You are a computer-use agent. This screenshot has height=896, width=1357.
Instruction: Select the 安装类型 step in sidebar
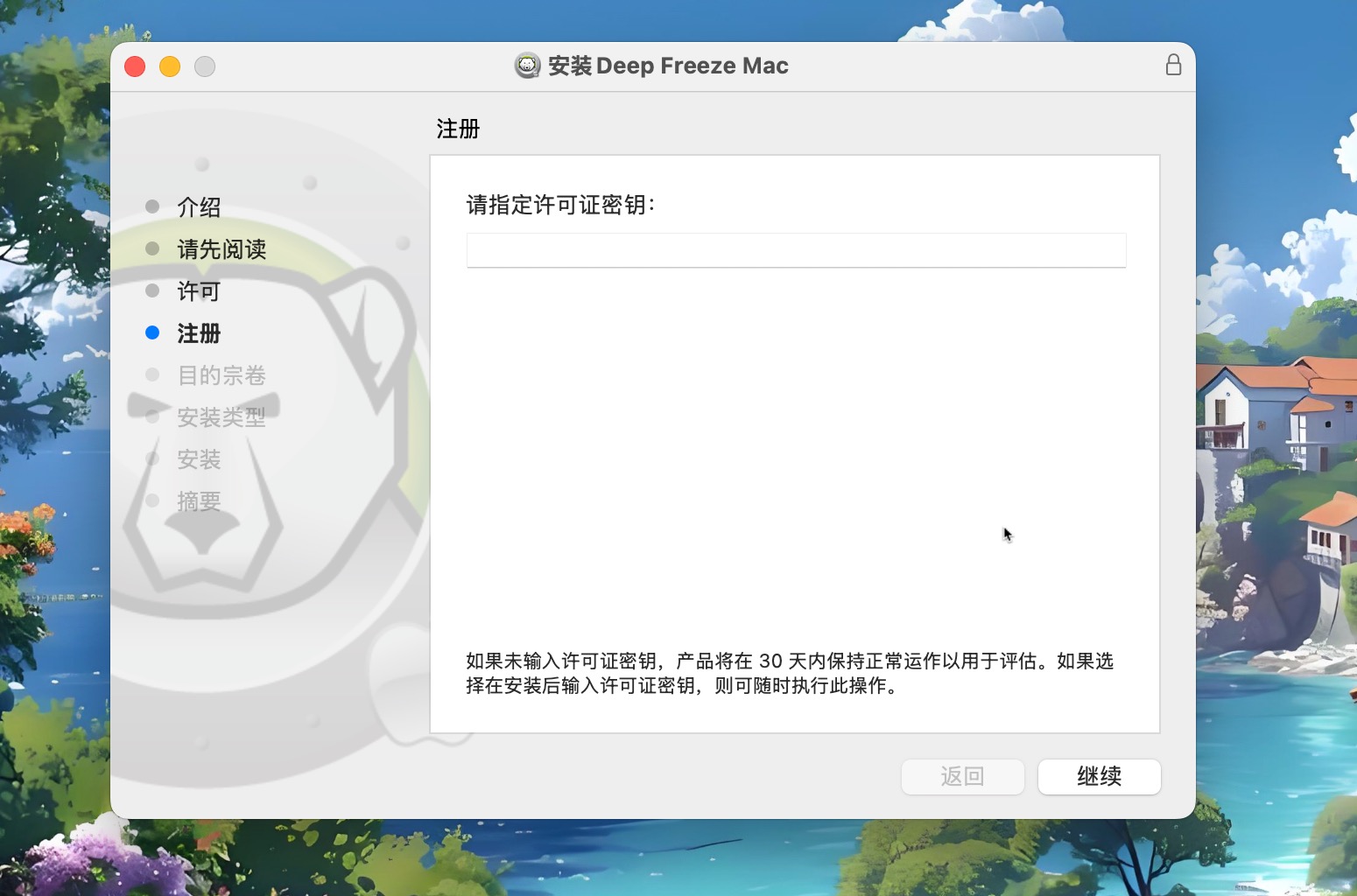pyautogui.click(x=221, y=417)
